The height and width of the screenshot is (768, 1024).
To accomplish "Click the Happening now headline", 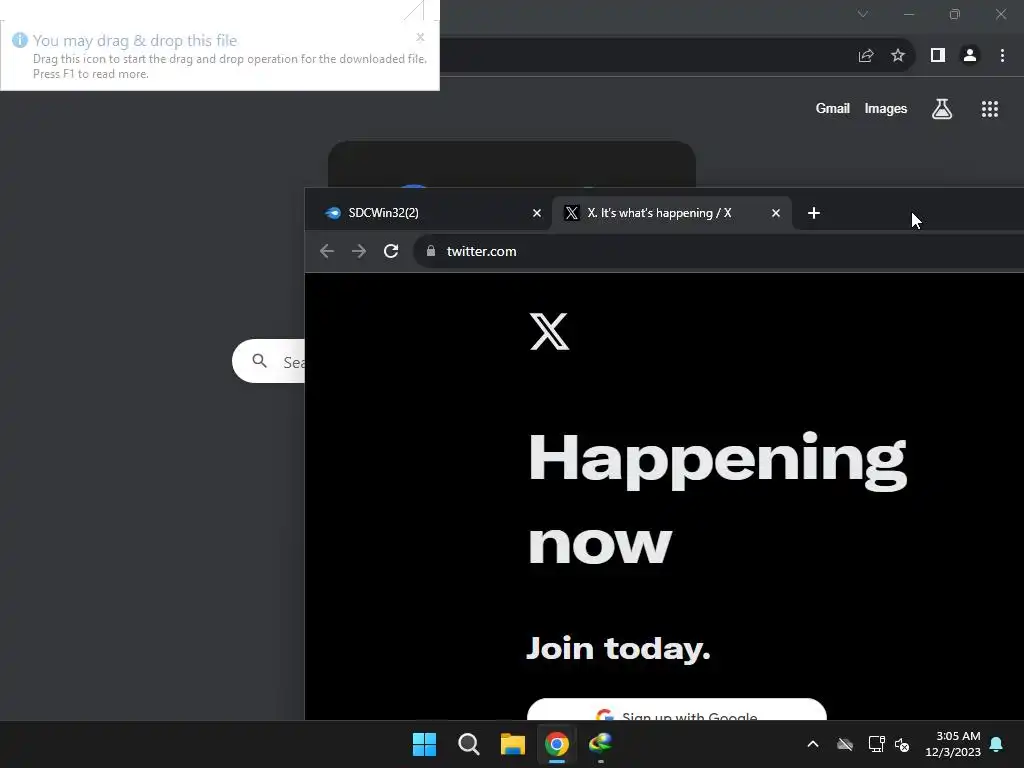I will coord(717,499).
